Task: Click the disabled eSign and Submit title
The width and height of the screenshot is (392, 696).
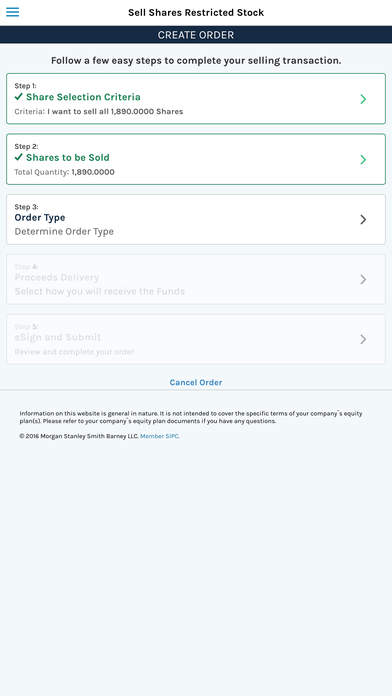Action: click(58, 337)
